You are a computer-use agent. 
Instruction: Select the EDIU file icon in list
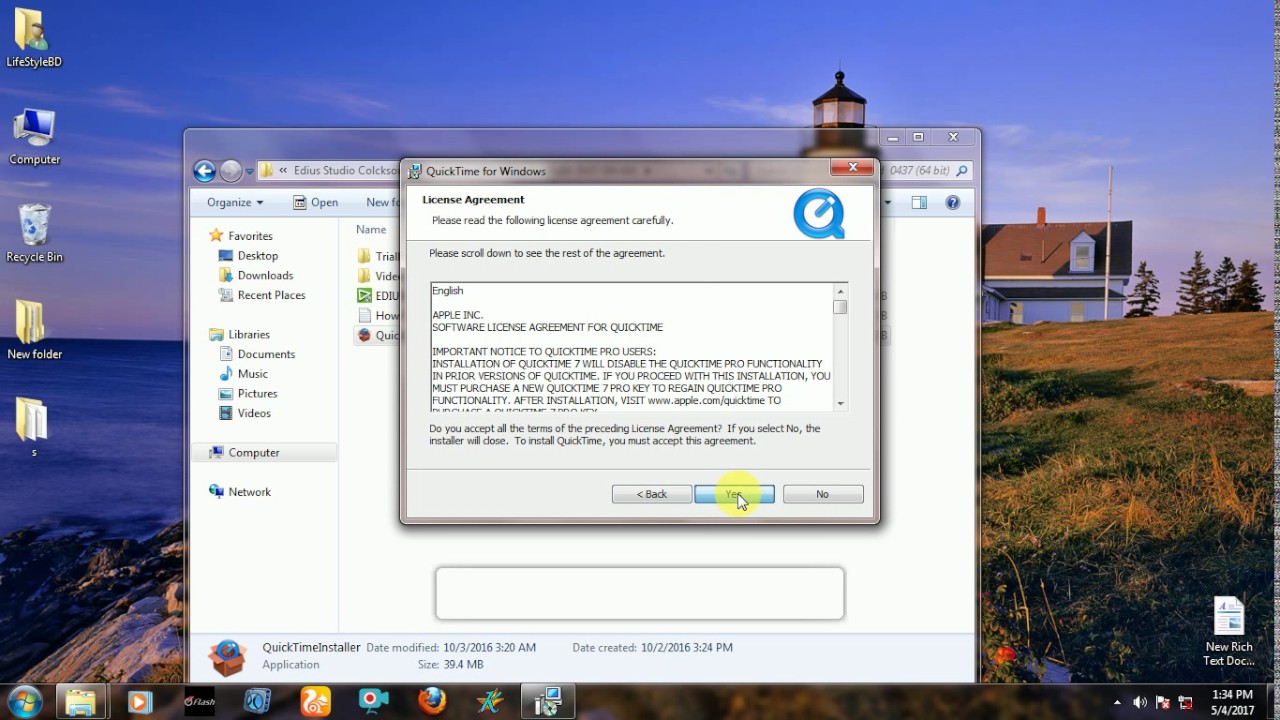coord(365,295)
